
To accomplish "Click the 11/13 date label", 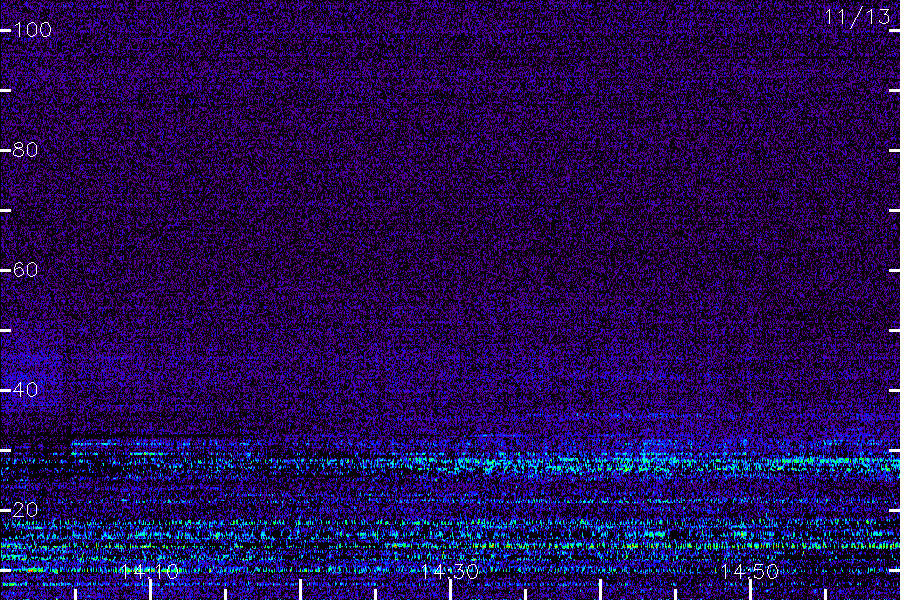I will point(857,17).
